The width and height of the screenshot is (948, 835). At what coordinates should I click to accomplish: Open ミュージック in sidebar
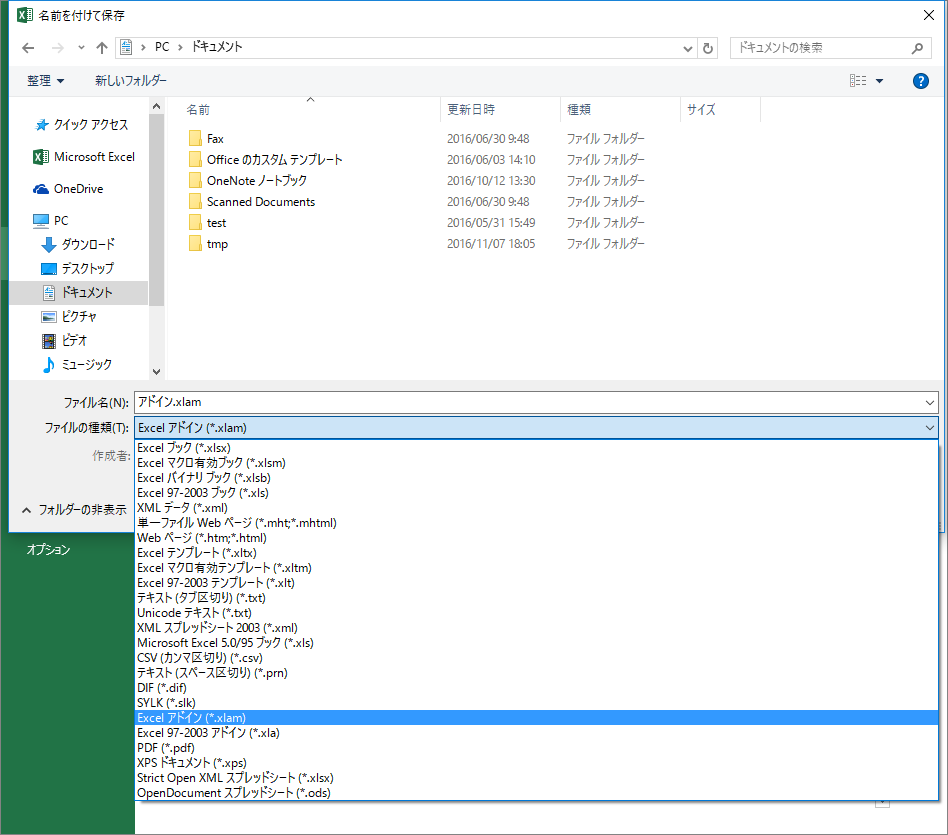click(x=77, y=365)
